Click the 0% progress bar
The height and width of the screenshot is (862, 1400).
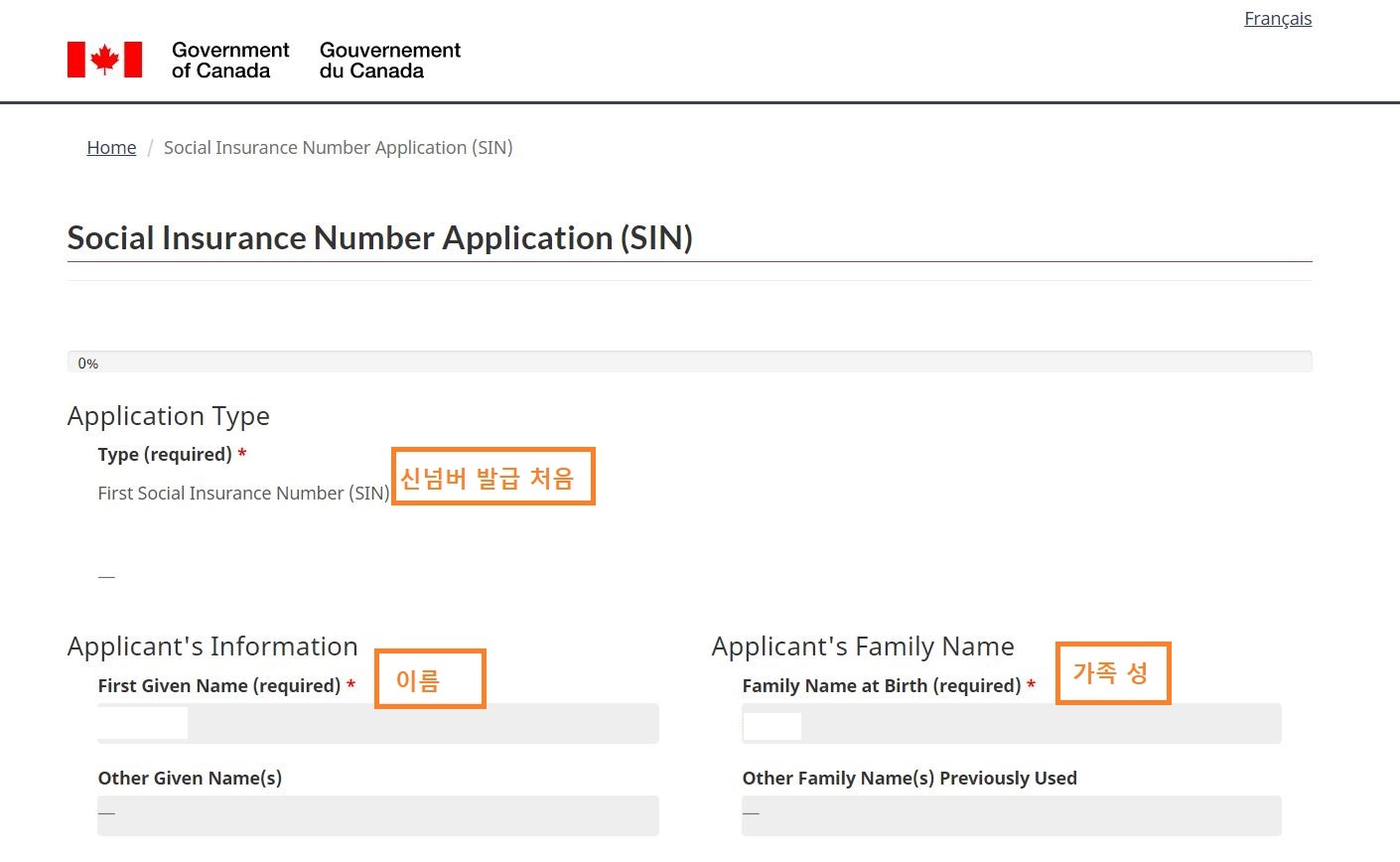coord(690,361)
